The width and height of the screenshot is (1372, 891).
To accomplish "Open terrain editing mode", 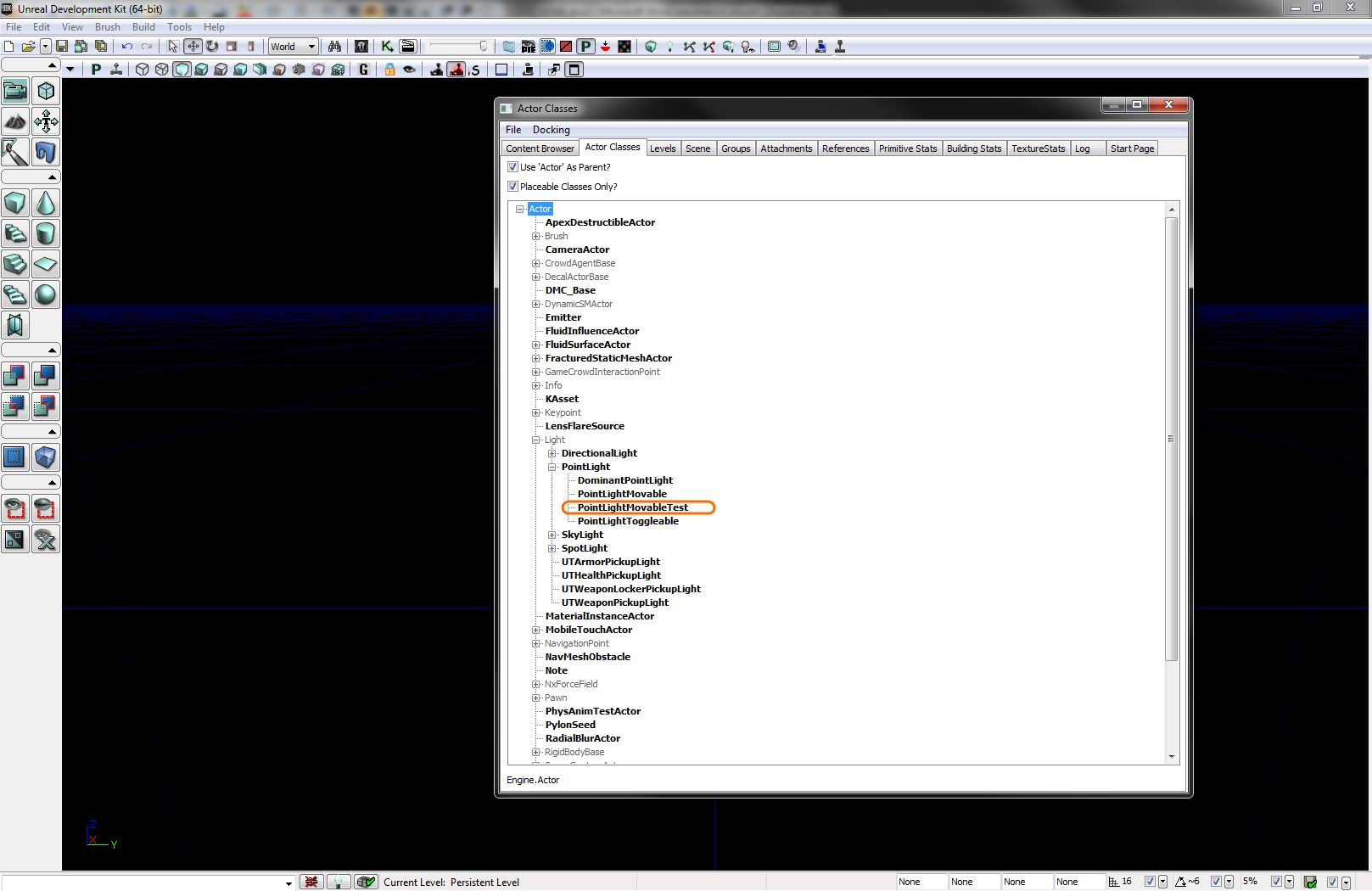I will (x=15, y=121).
